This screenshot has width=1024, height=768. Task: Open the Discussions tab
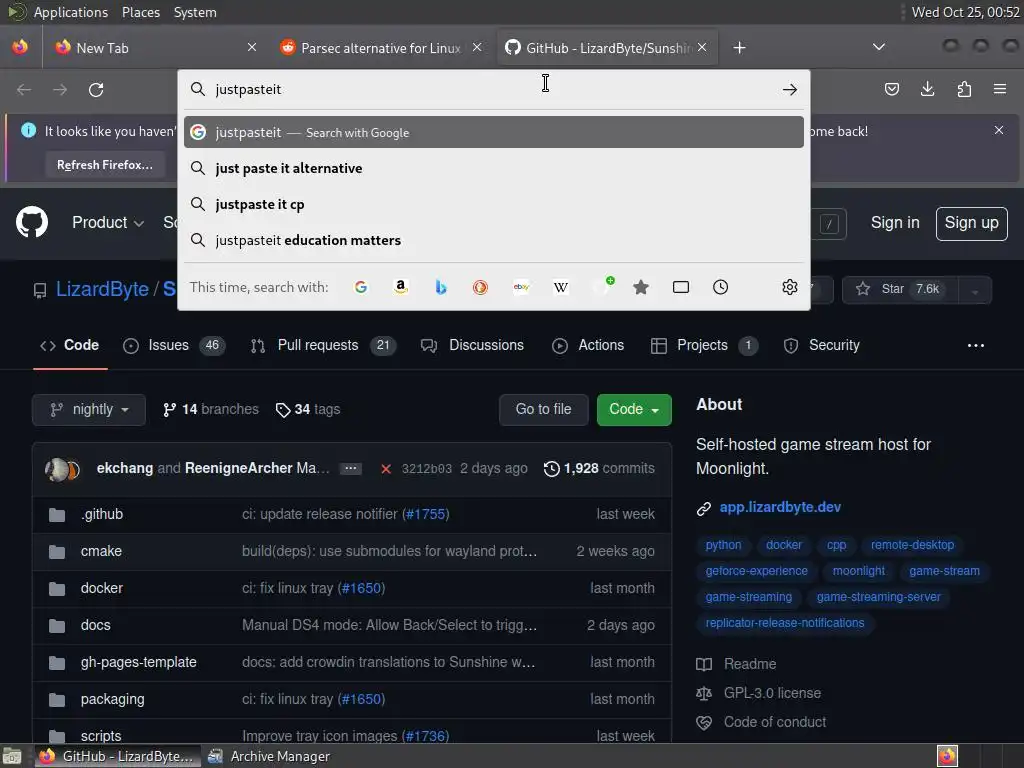[472, 345]
